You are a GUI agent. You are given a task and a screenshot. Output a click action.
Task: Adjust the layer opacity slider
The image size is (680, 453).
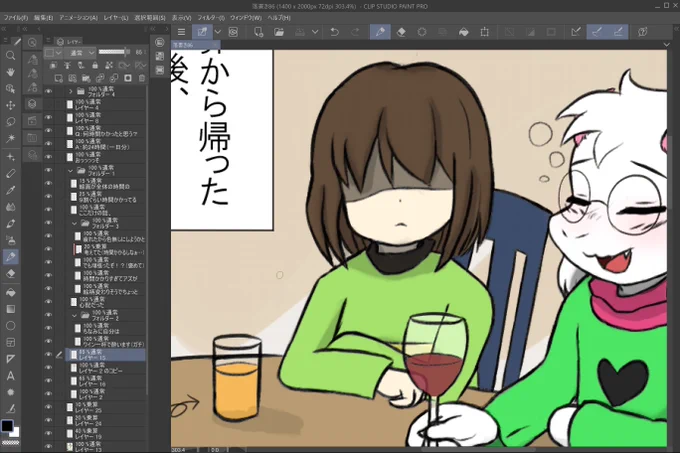[114, 52]
